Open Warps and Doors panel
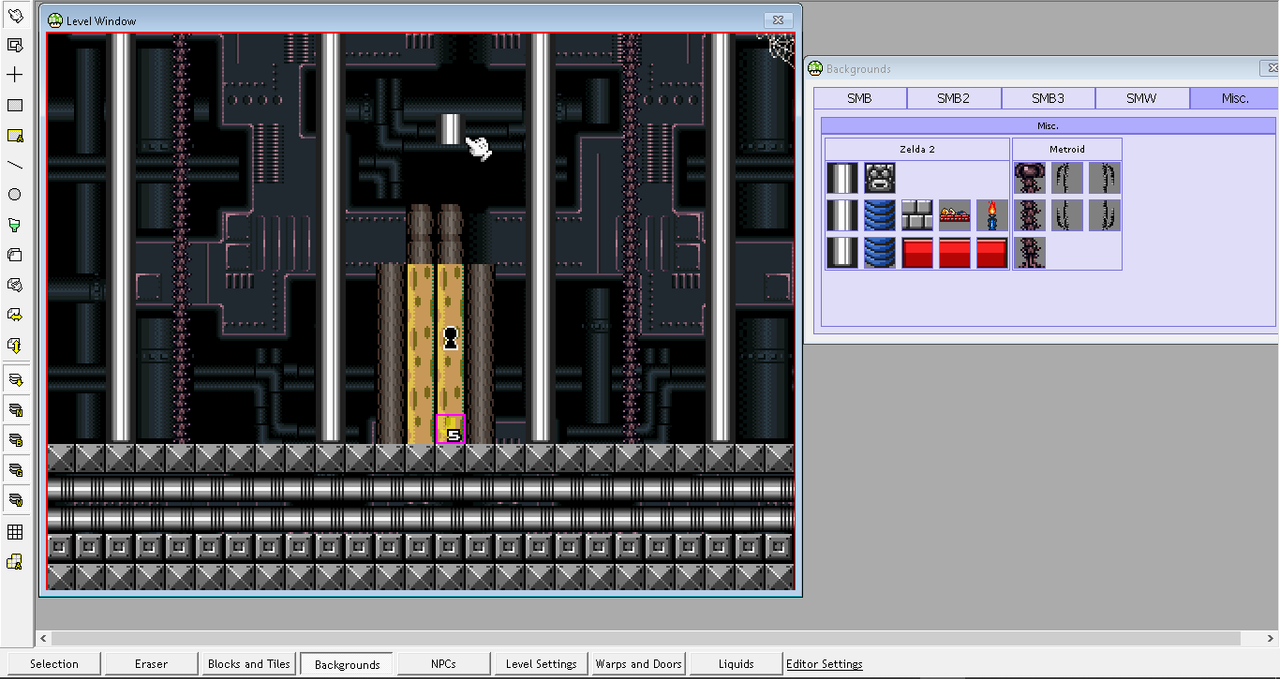The width and height of the screenshot is (1280, 679). pos(639,664)
